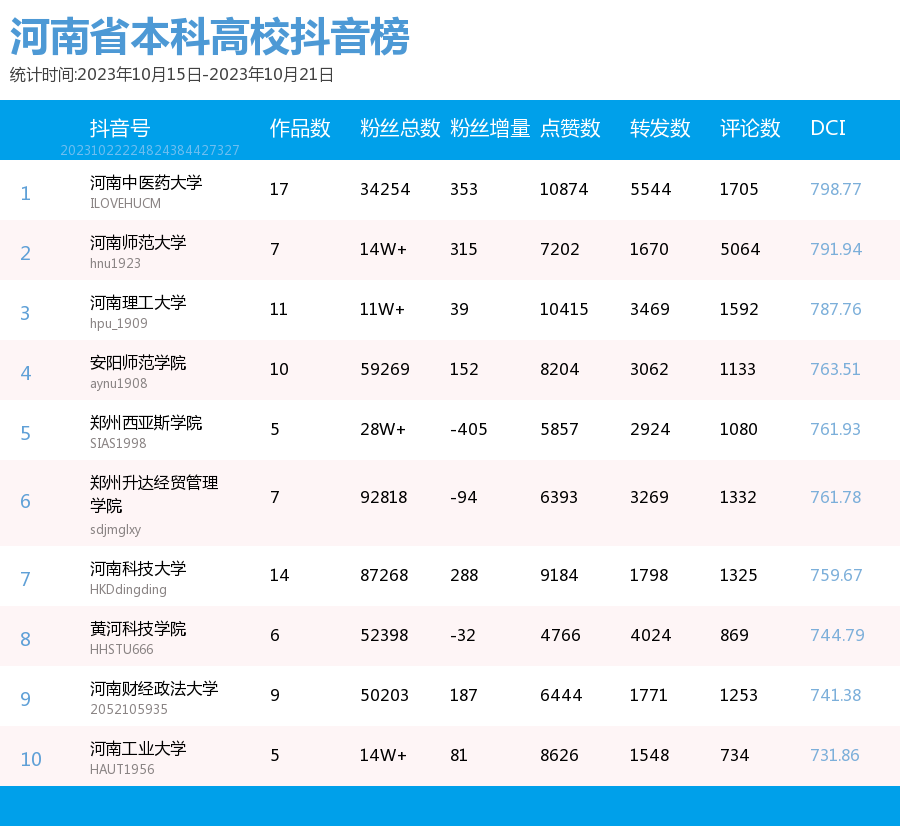Viewport: 900px width, 826px height.
Task: Click the 点赞数 column header
Action: pos(570,128)
